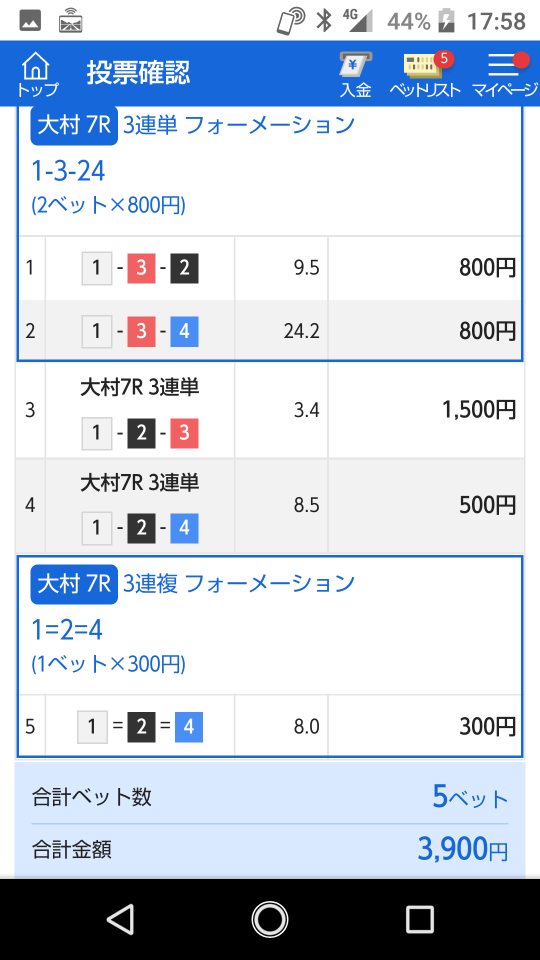Tap the 1-3-24 formation summary text
The image size is (540, 960).
point(68,171)
